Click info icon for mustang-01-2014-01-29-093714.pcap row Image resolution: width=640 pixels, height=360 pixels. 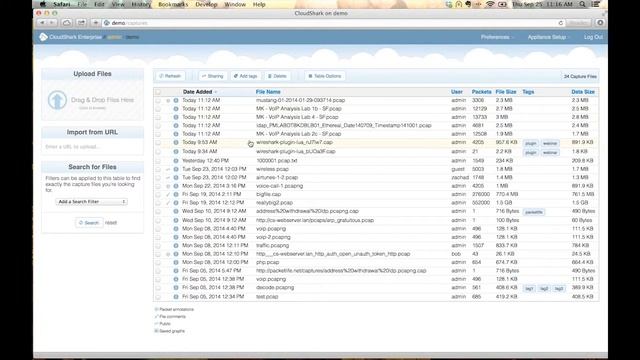176,100
